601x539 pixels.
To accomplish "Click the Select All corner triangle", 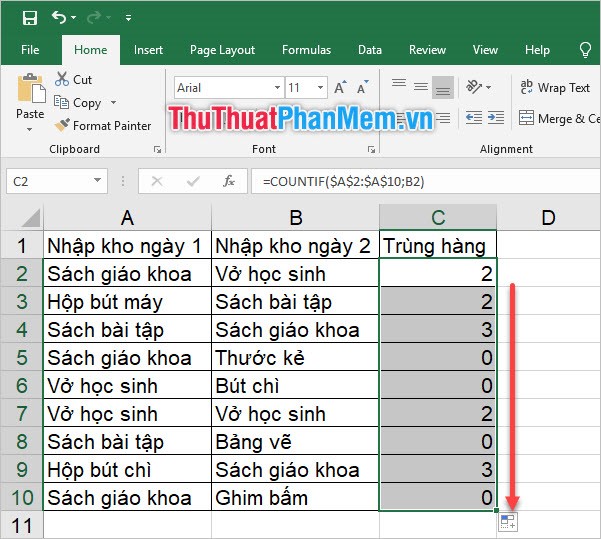I will tap(31, 217).
